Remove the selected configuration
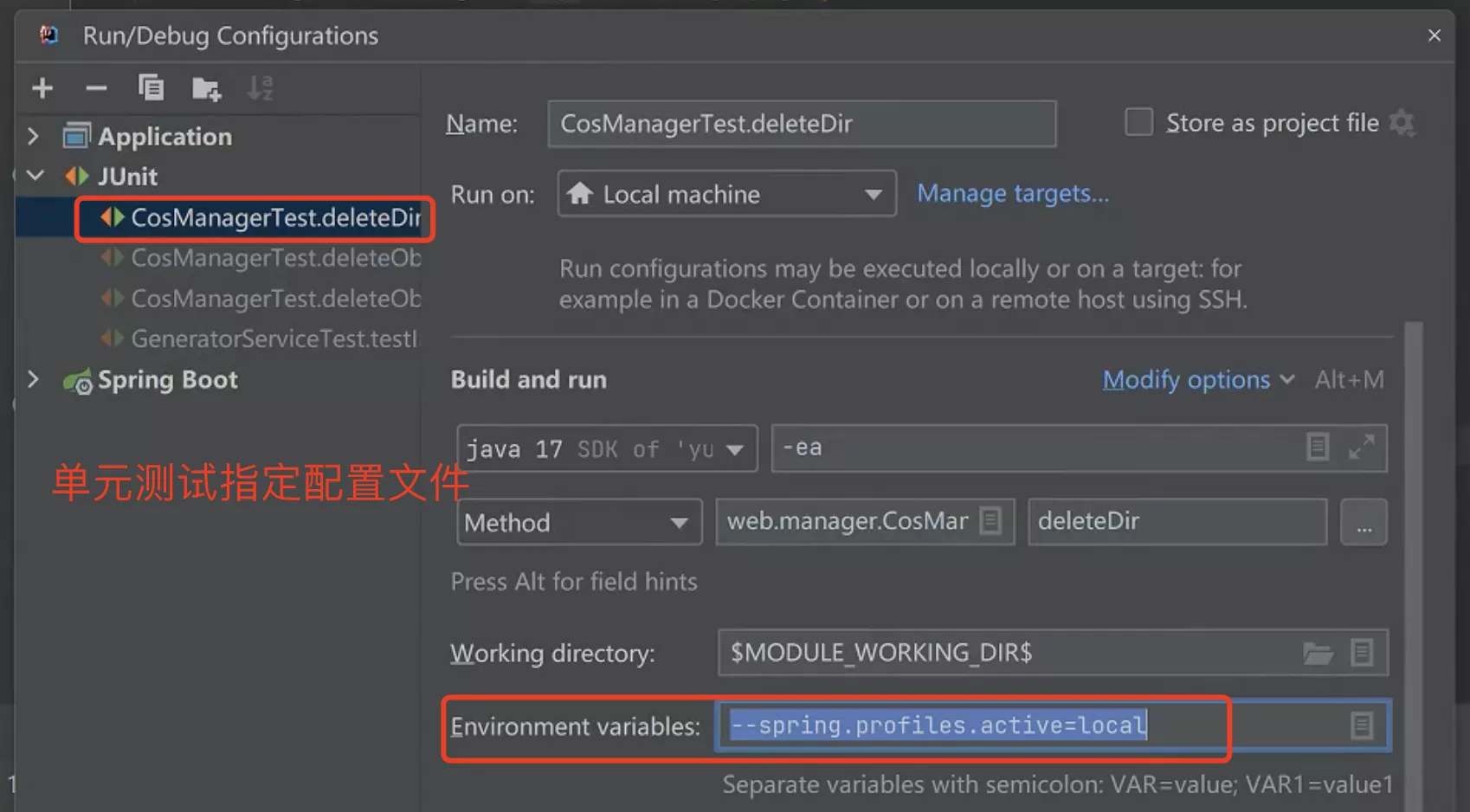The image size is (1470, 812). (96, 88)
